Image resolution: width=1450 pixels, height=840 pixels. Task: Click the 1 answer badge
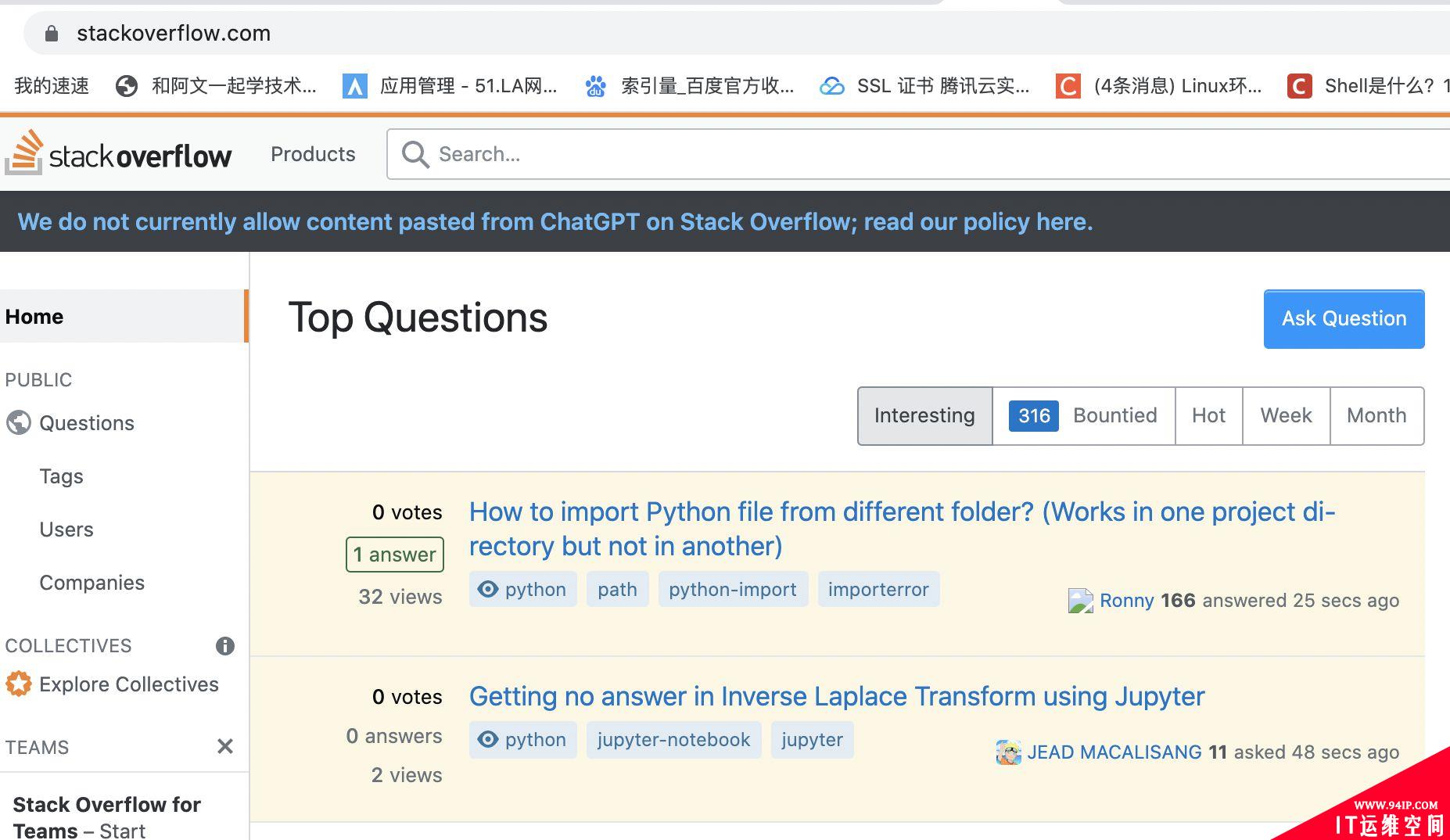(395, 555)
